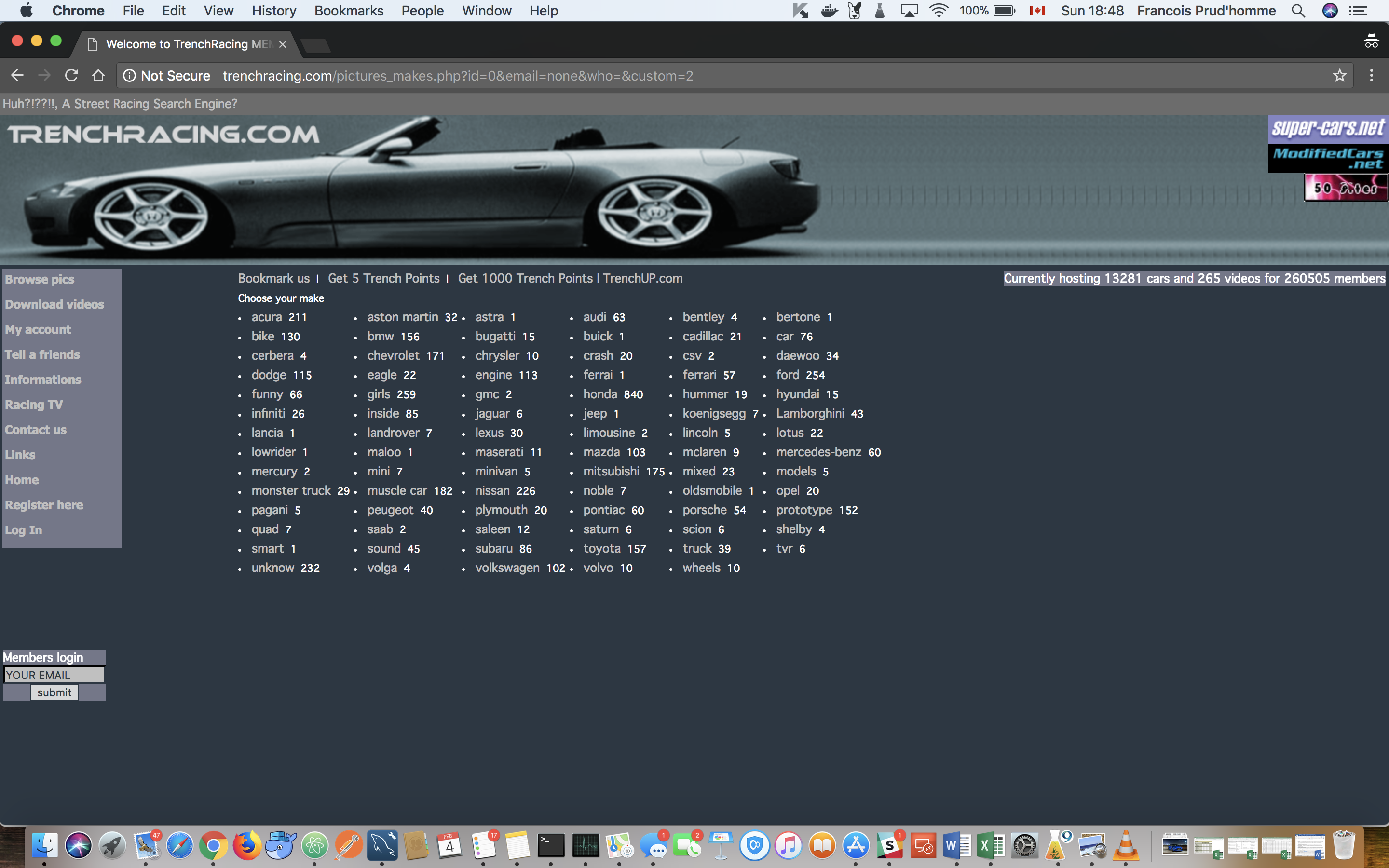Open the Window menu
1389x868 pixels.
pos(487,10)
